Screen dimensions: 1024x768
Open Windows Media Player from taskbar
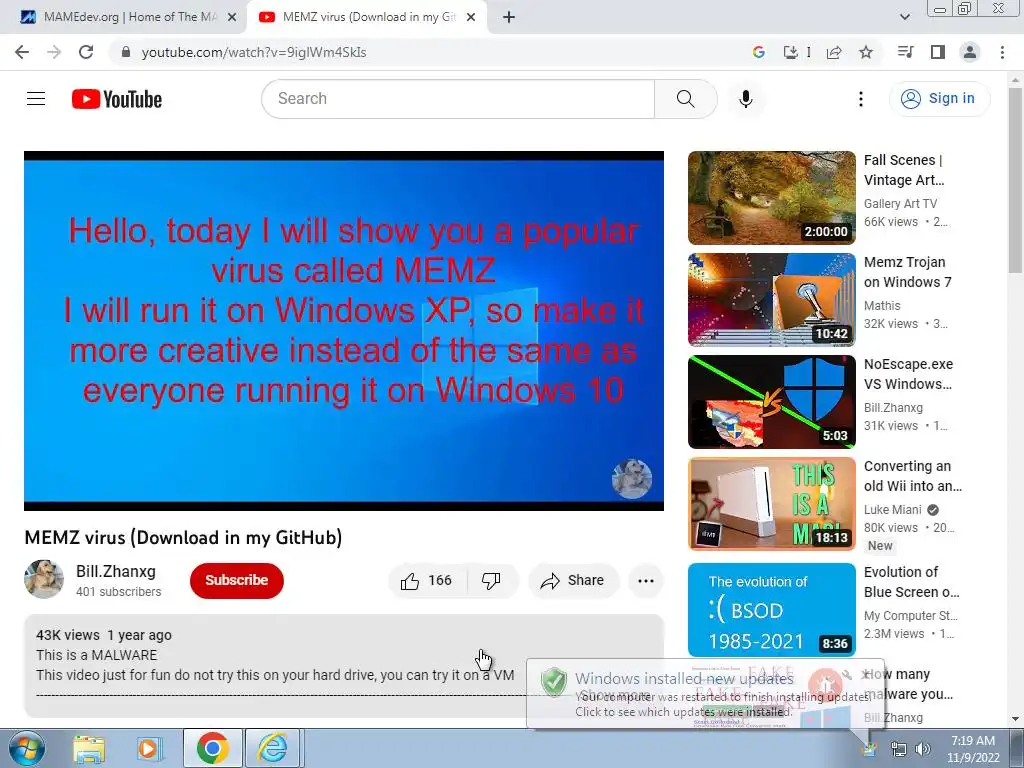click(149, 749)
